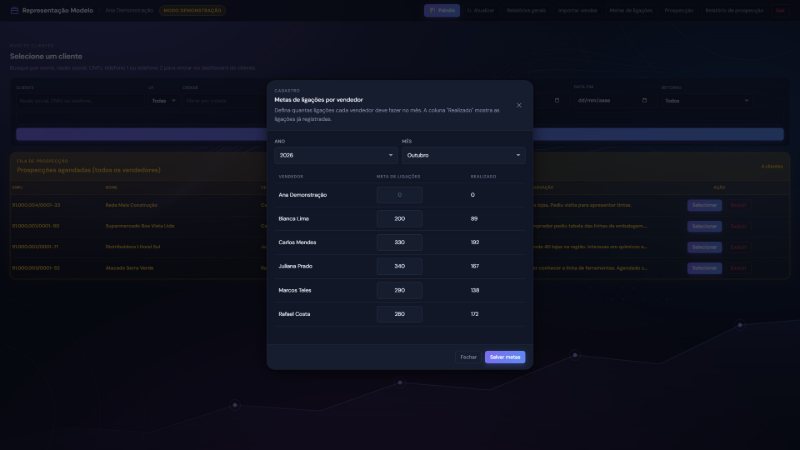Open Metas de ligações in the top navigation
The image size is (800, 450).
click(631, 10)
